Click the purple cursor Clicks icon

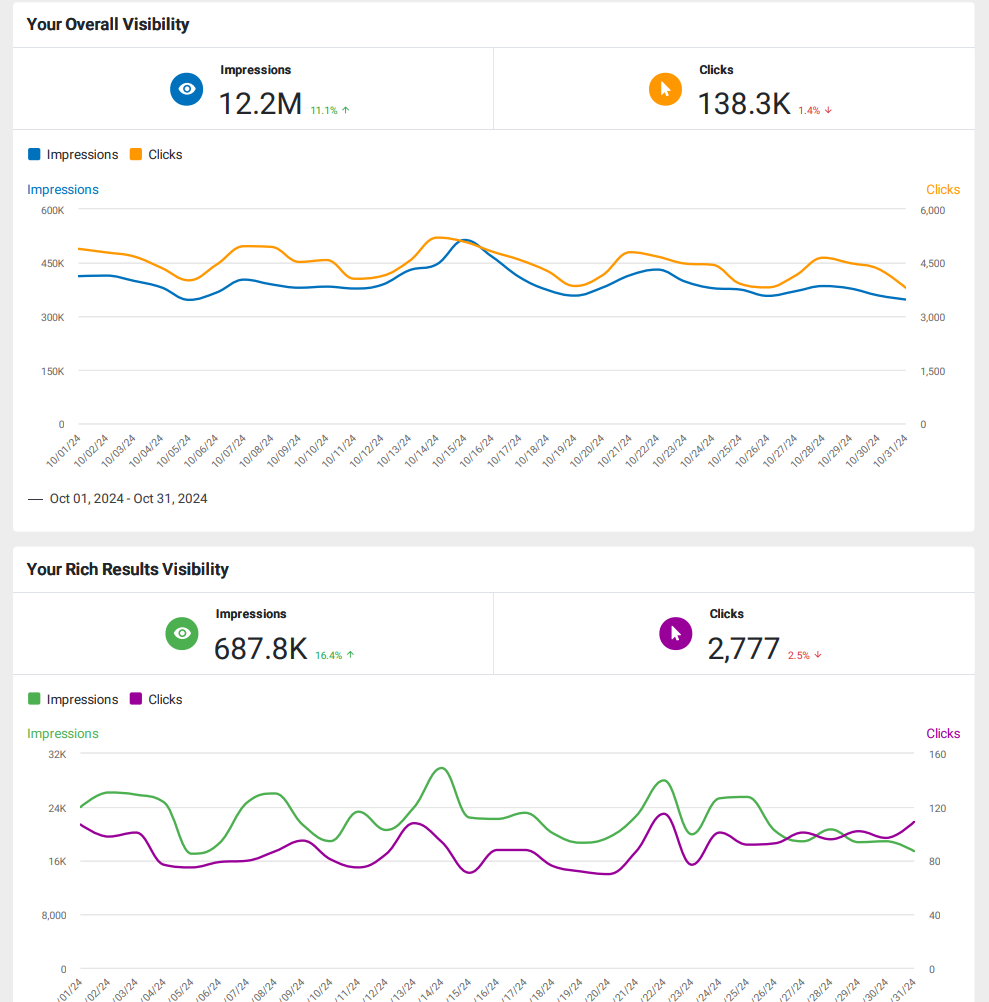[x=675, y=633]
